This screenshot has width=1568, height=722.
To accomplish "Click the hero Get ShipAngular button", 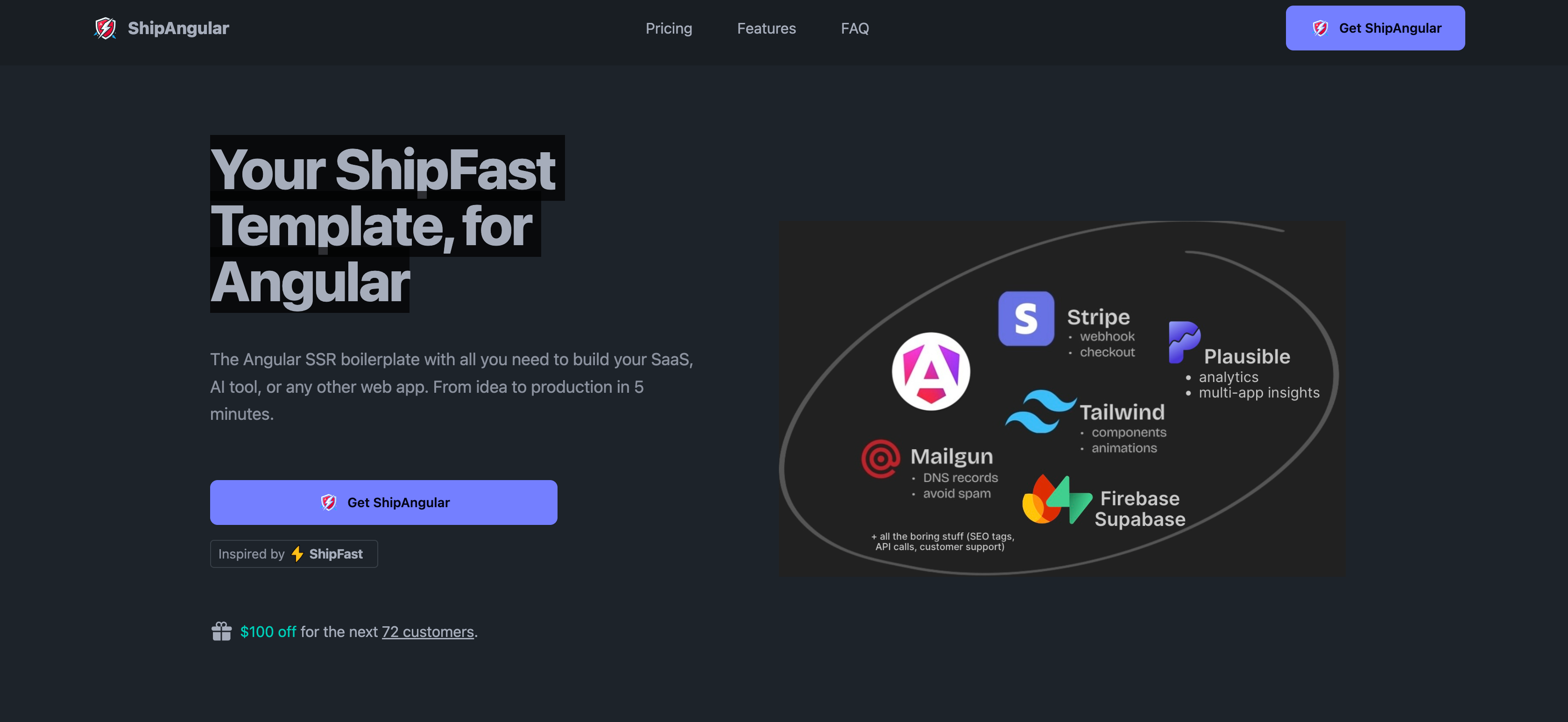I will coord(383,502).
